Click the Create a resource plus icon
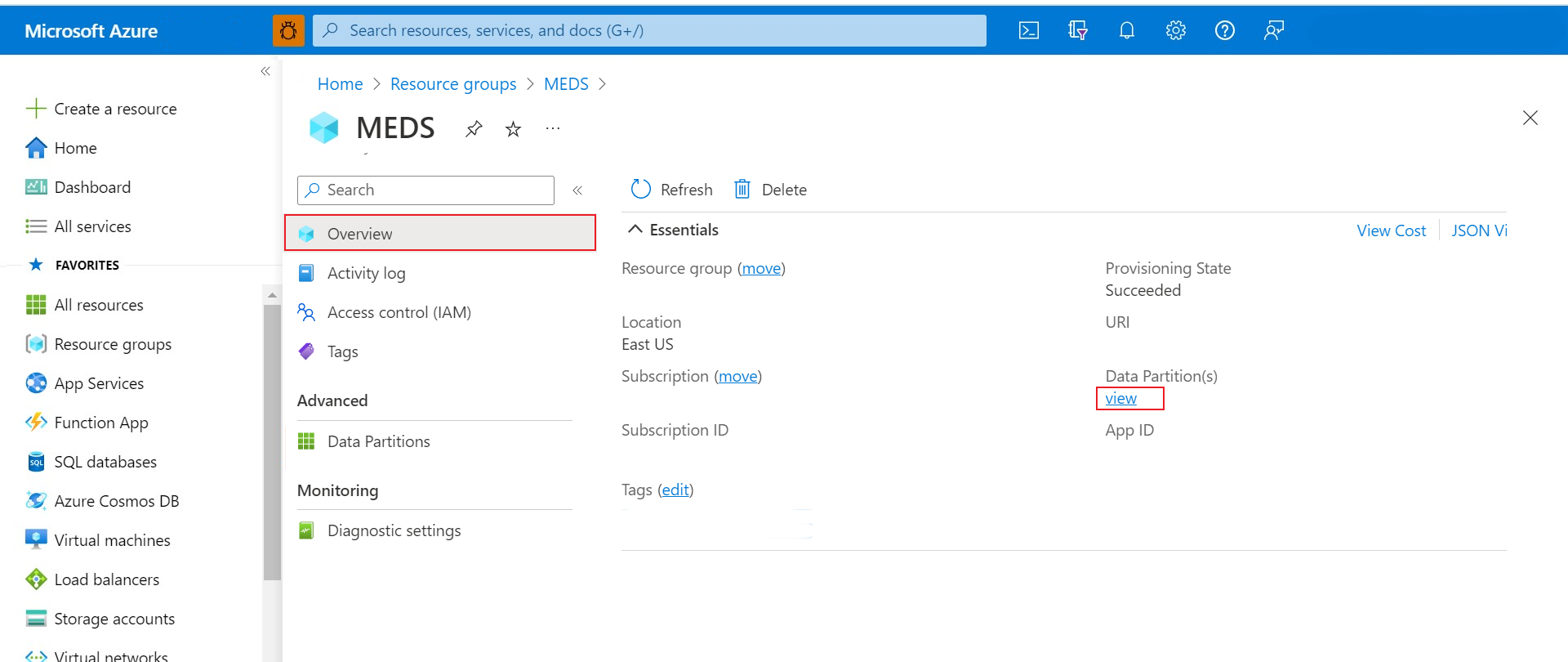The width and height of the screenshot is (1568, 662). tap(36, 109)
